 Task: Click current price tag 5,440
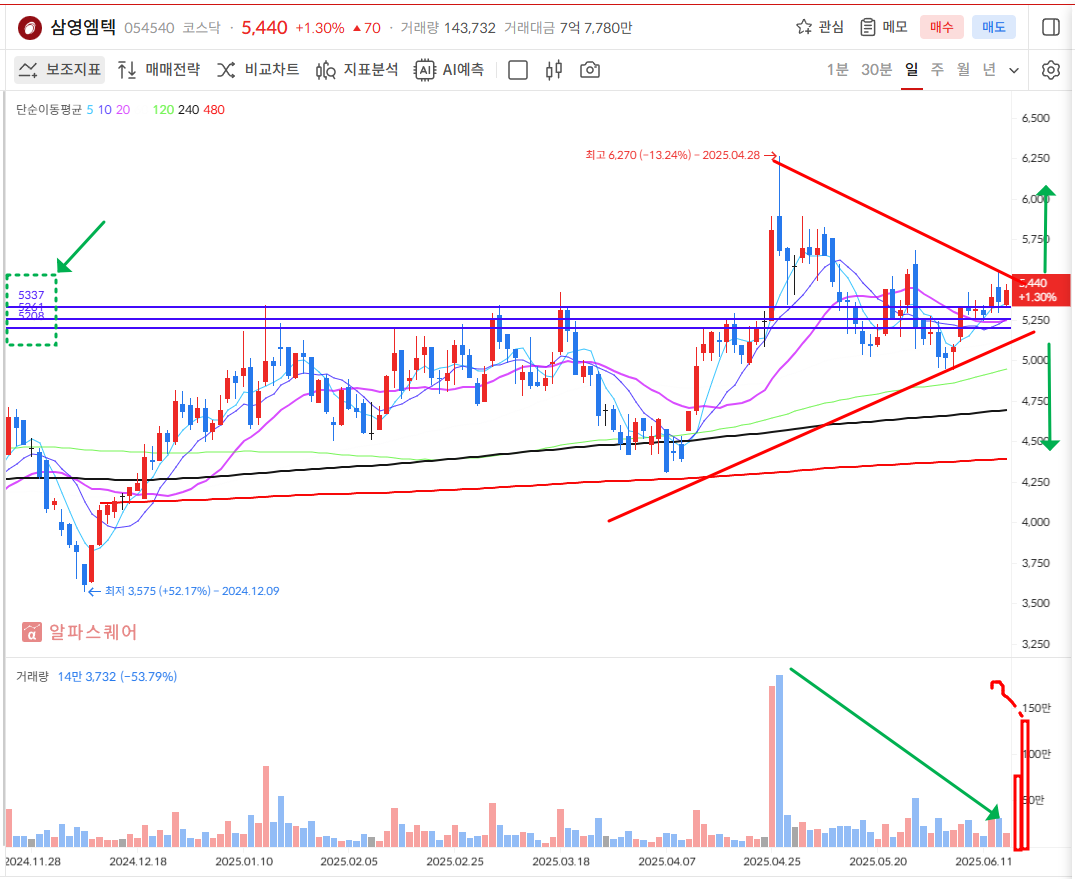tap(1040, 290)
